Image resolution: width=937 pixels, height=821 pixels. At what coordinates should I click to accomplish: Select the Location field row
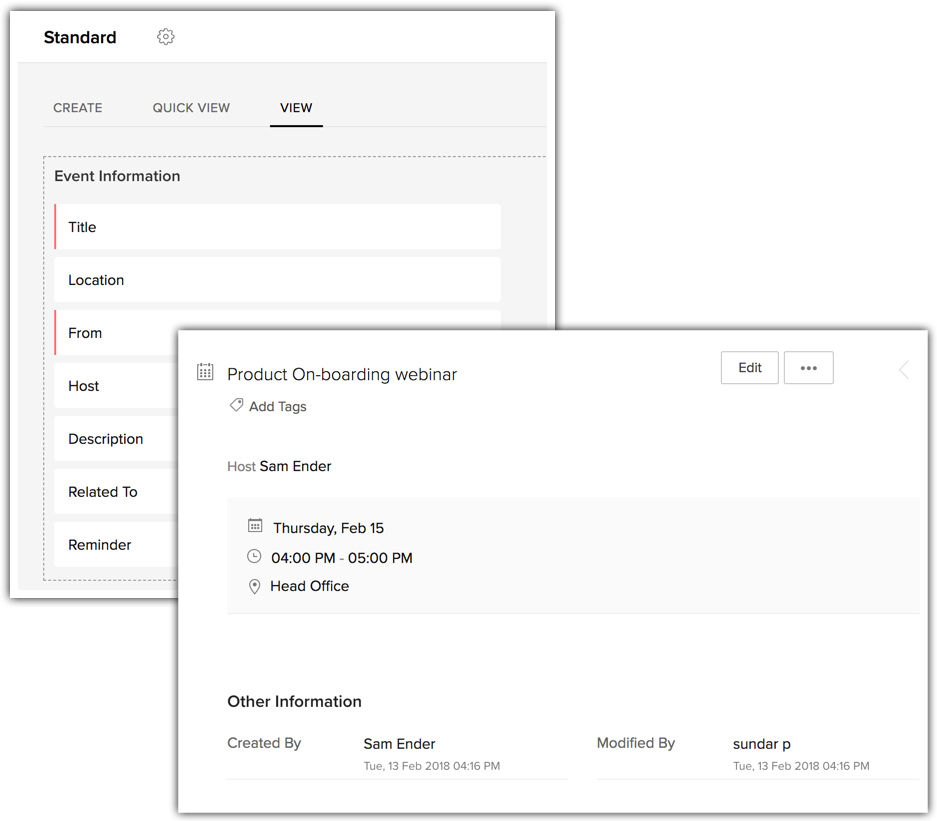coord(277,280)
